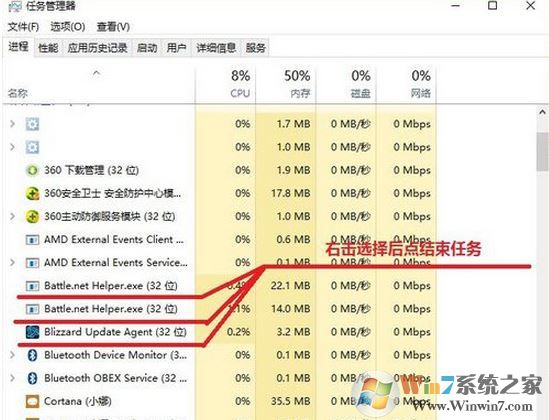Expand the Bluetooth OBEX Service group
Viewport: 549px width, 420px height.
(x=12, y=378)
